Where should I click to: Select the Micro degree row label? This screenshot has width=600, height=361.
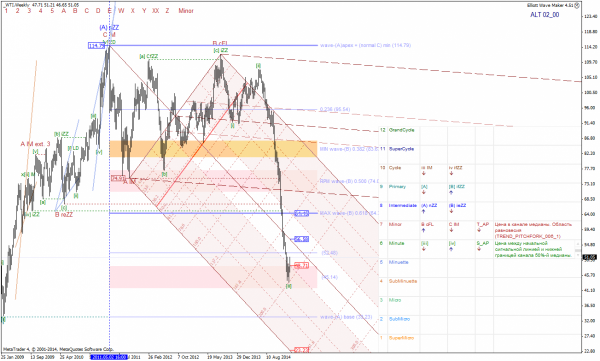point(395,300)
